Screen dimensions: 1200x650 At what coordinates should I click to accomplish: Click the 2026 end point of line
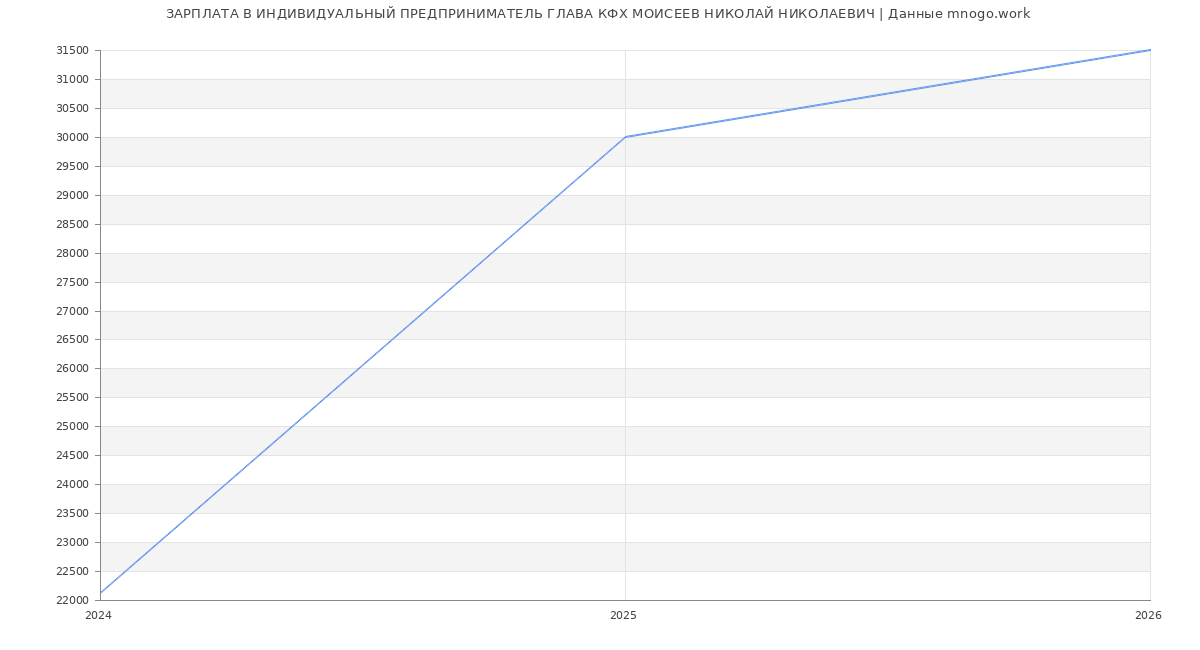1149,50
